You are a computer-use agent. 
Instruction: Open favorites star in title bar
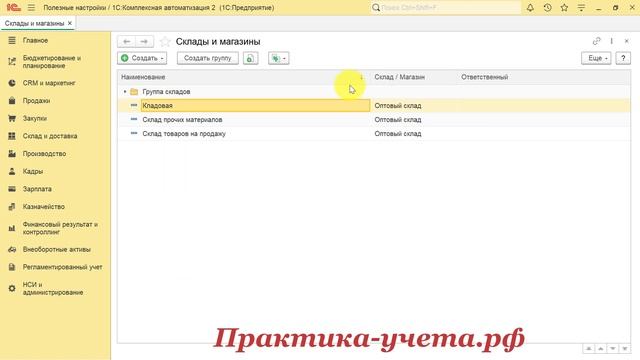point(564,7)
